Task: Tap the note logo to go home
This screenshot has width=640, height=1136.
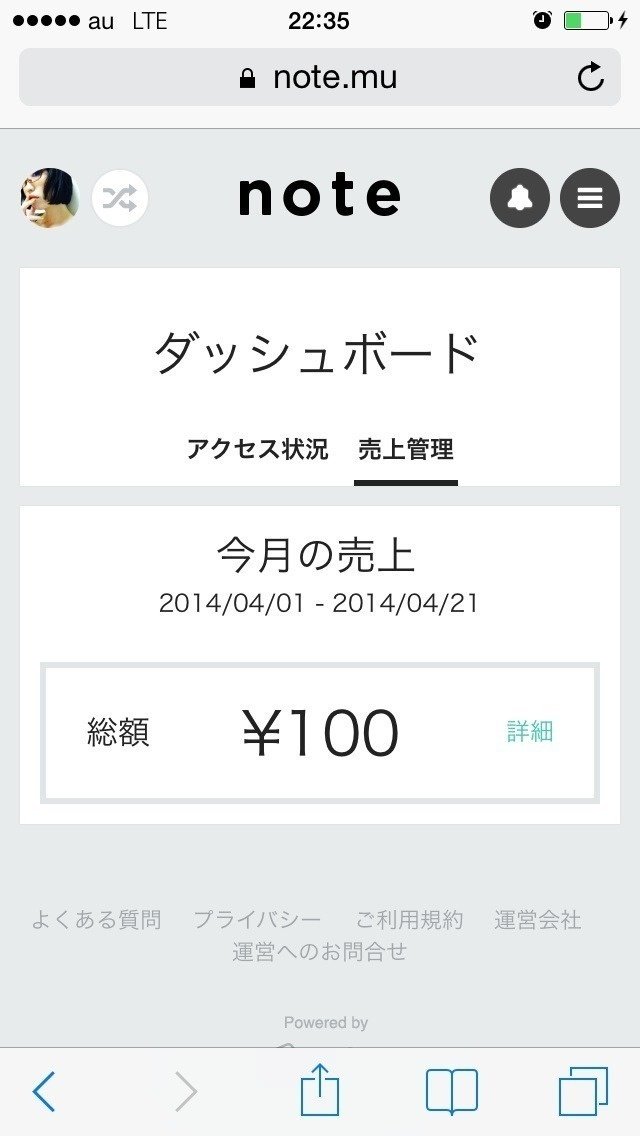Action: tap(319, 197)
